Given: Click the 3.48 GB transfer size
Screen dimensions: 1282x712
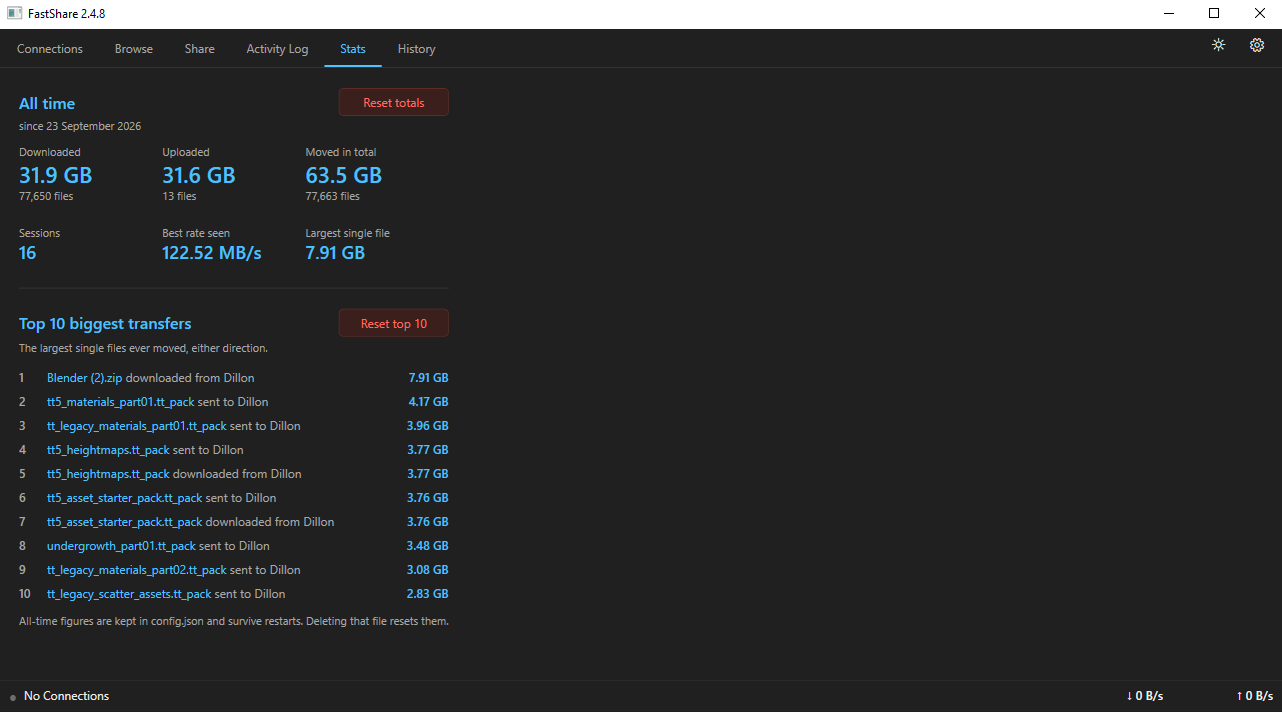Looking at the screenshot, I should click(x=428, y=546).
